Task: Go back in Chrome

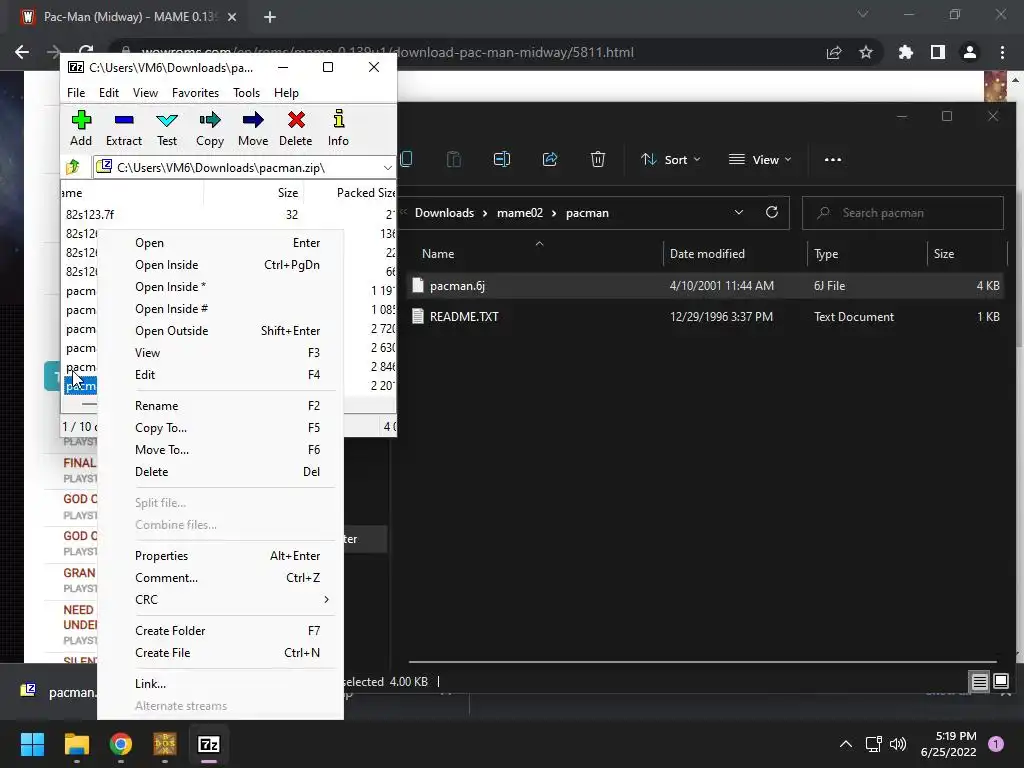Action: click(x=22, y=52)
